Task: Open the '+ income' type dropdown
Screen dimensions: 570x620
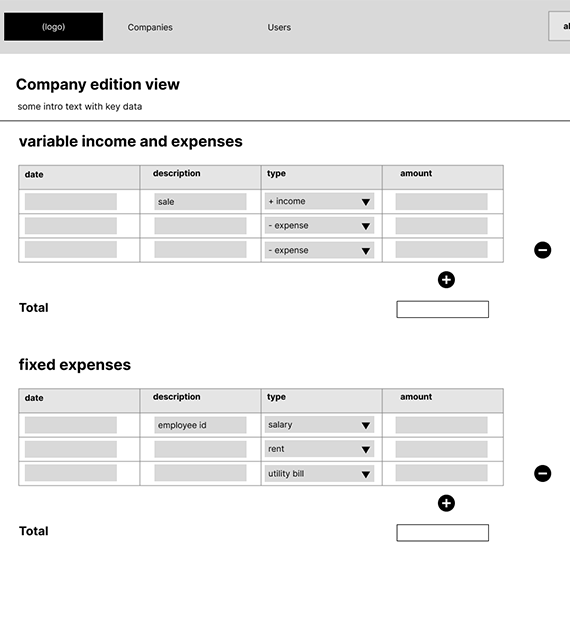Action: (319, 202)
